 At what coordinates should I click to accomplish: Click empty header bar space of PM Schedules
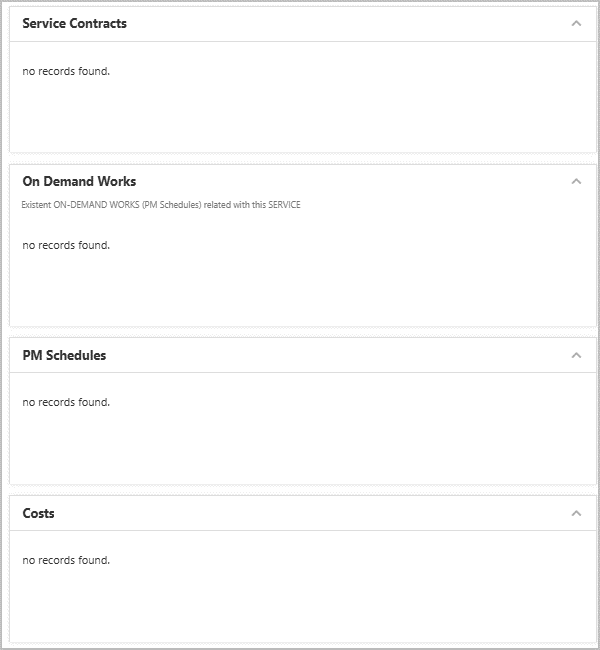[x=338, y=356]
